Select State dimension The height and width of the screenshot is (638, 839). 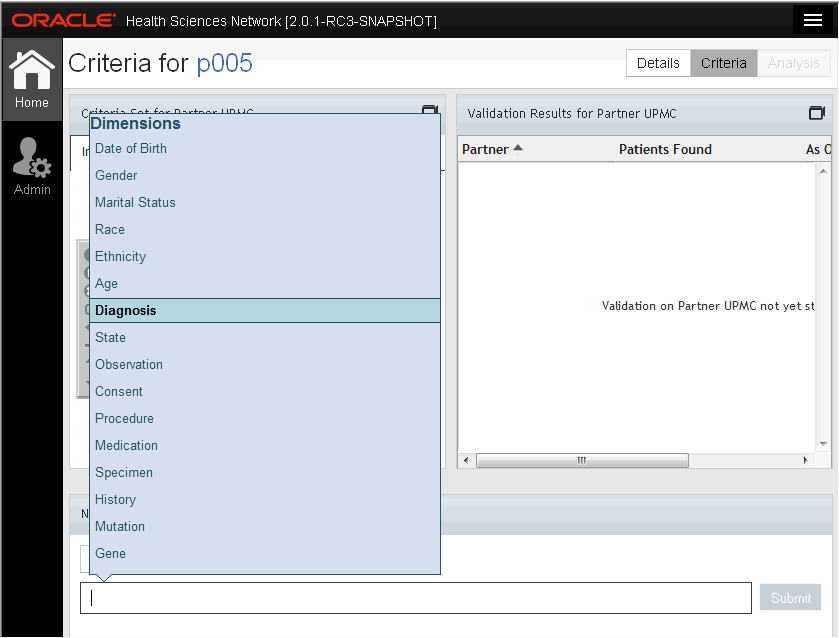(265, 338)
